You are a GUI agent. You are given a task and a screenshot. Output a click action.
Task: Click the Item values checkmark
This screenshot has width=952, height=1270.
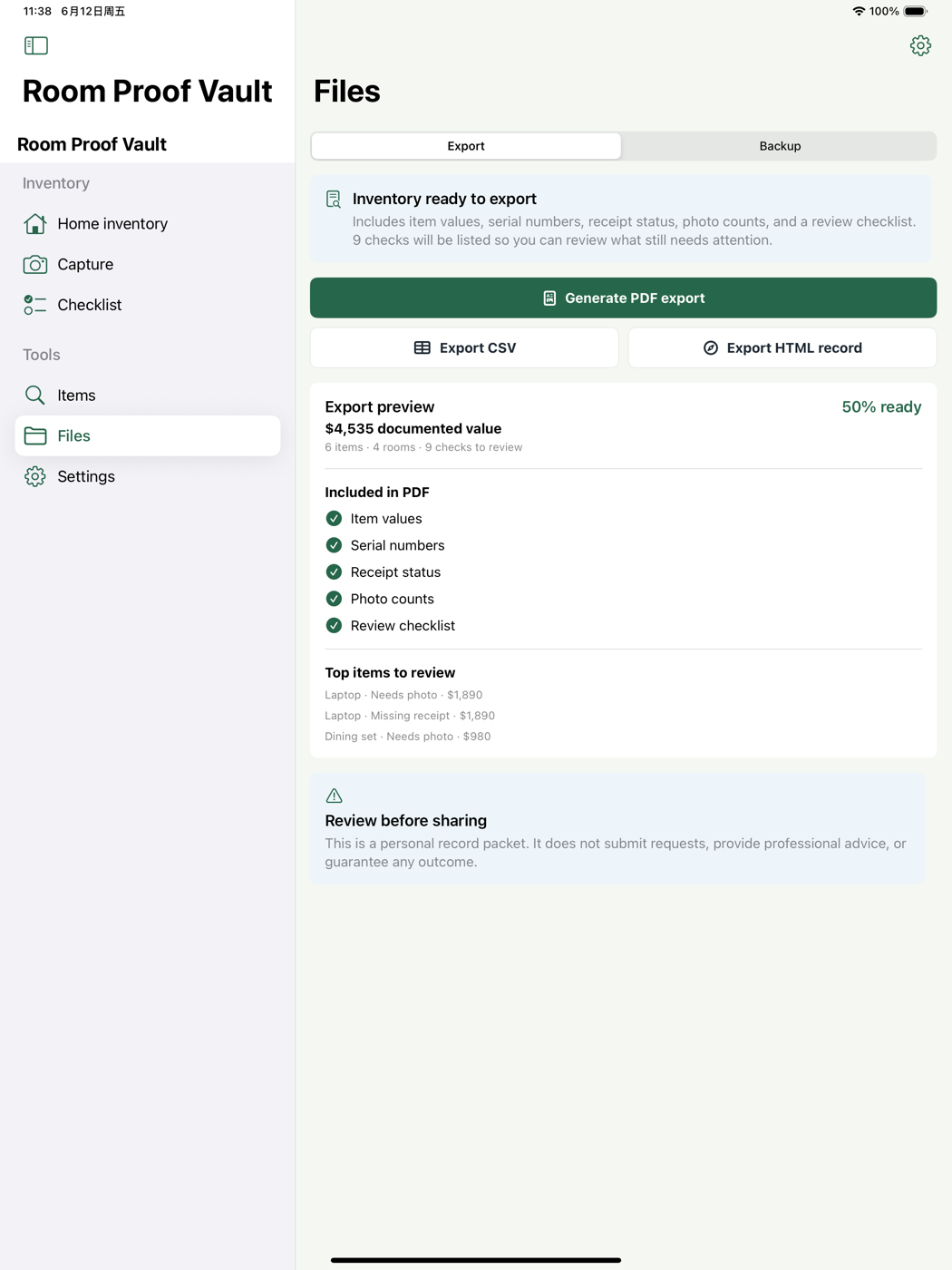click(334, 518)
